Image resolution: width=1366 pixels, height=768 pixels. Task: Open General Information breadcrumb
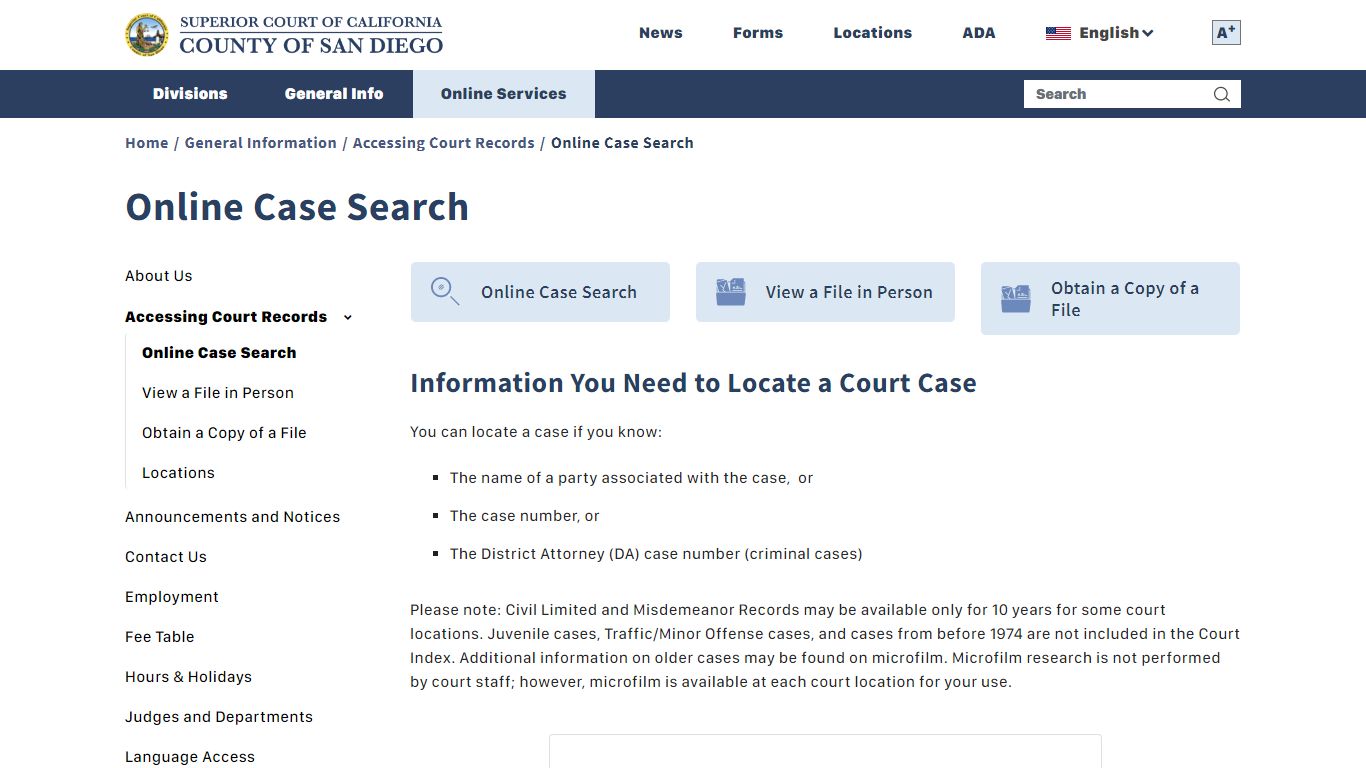(x=261, y=143)
